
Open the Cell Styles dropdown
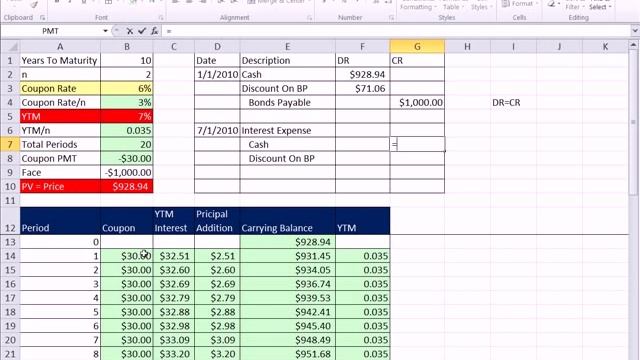(x=481, y=7)
